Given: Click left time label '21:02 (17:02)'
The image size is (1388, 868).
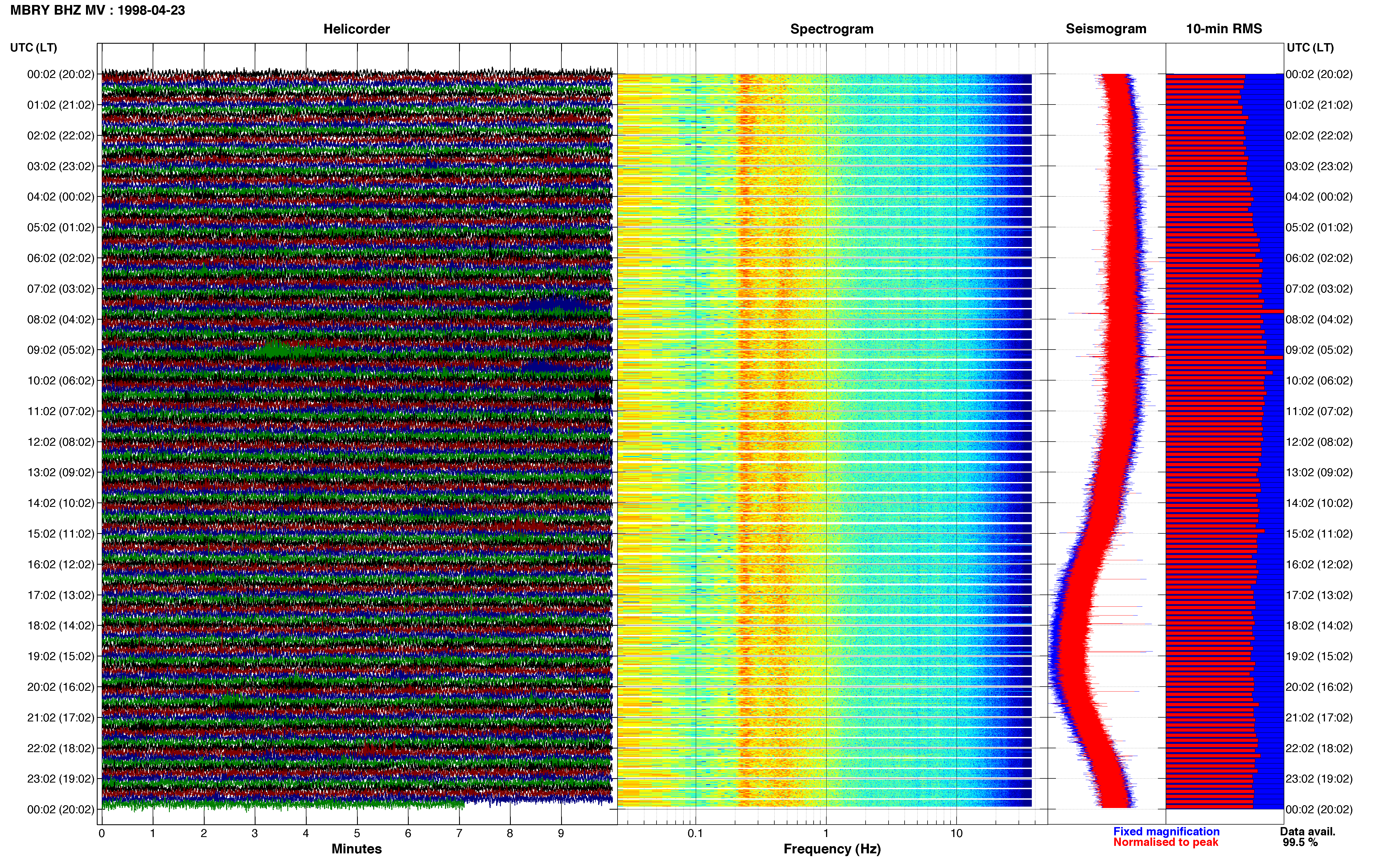Looking at the screenshot, I should (61, 718).
